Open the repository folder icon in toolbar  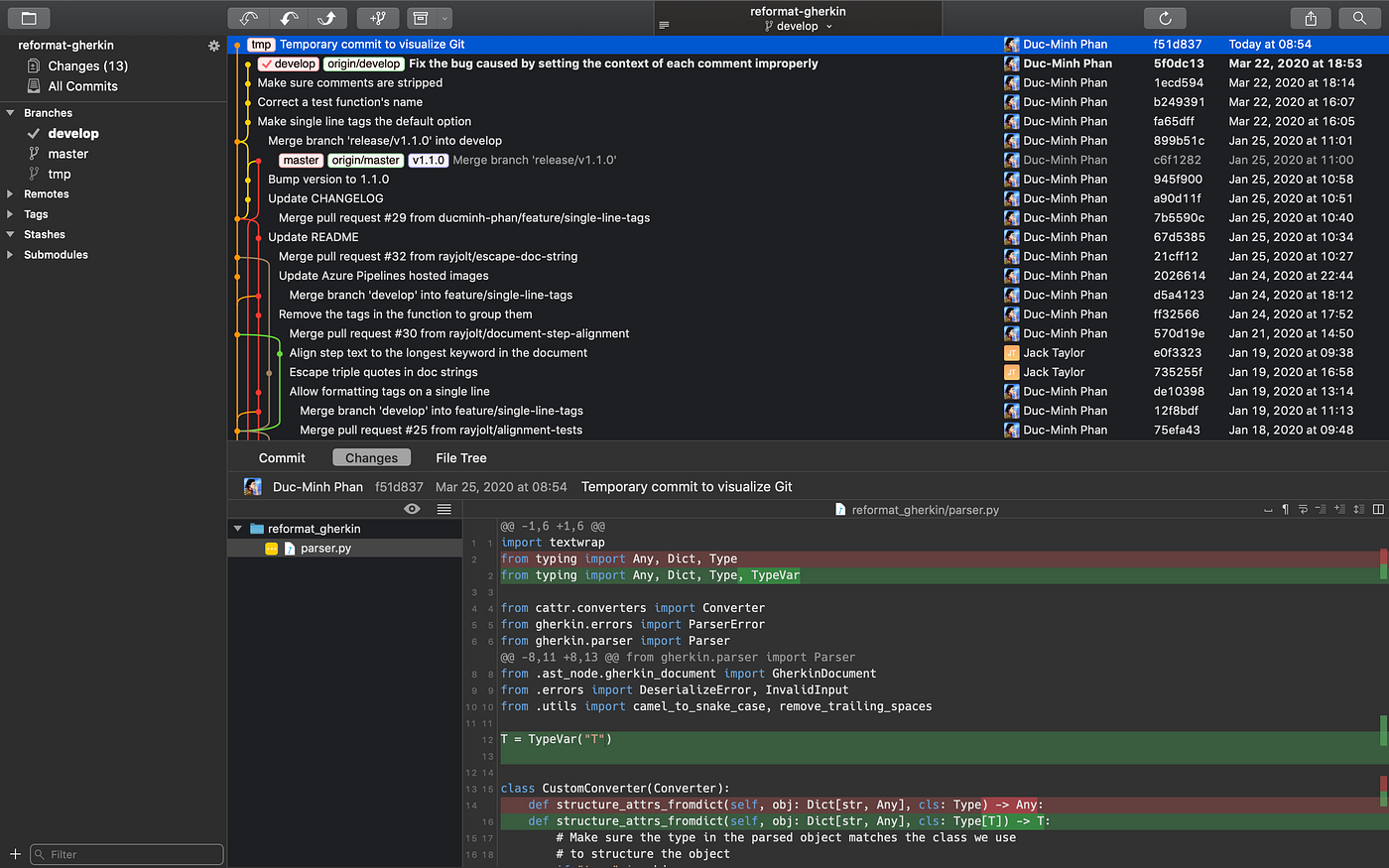coord(29,18)
